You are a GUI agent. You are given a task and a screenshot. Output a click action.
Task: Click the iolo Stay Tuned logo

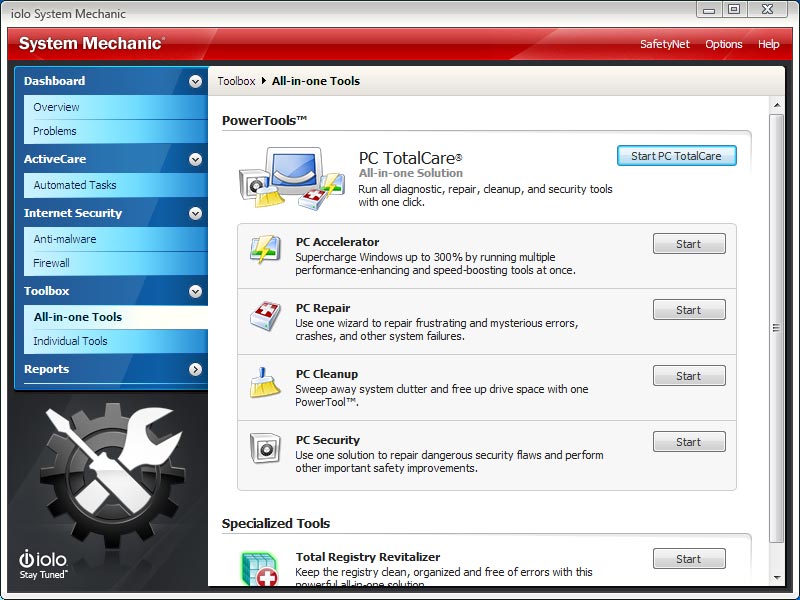point(45,565)
